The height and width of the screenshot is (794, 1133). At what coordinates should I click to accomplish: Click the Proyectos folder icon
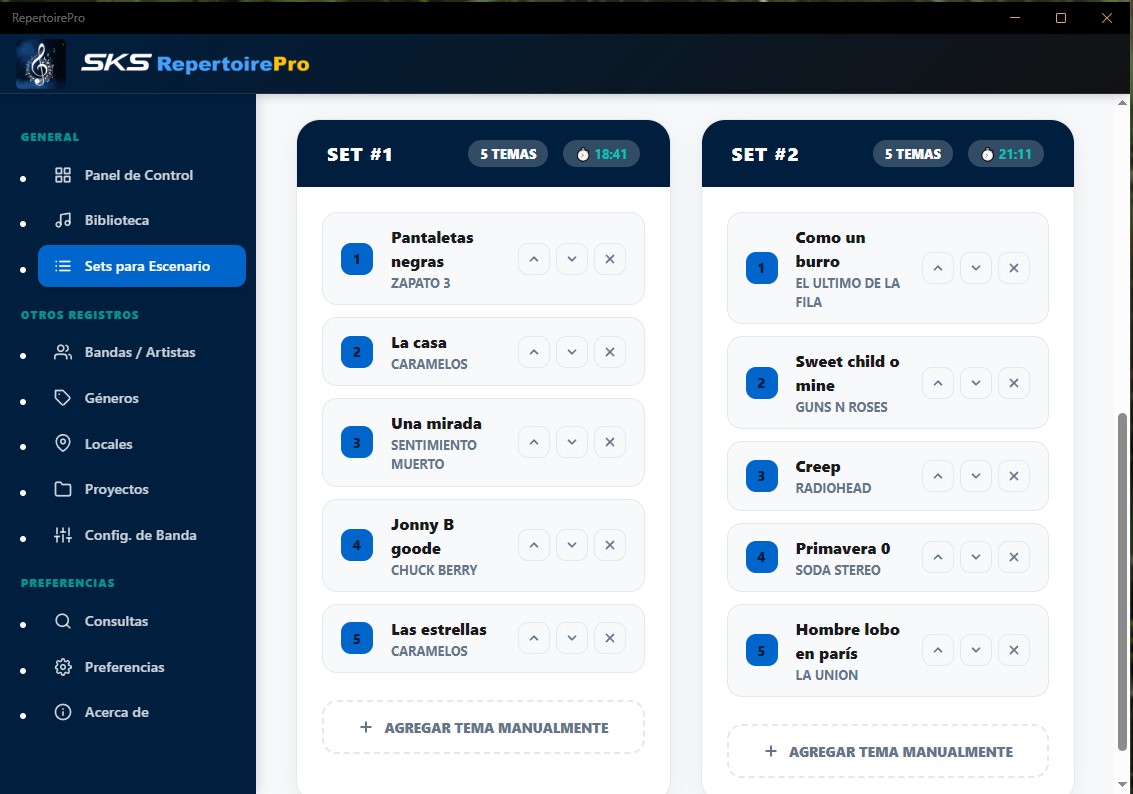tap(63, 489)
